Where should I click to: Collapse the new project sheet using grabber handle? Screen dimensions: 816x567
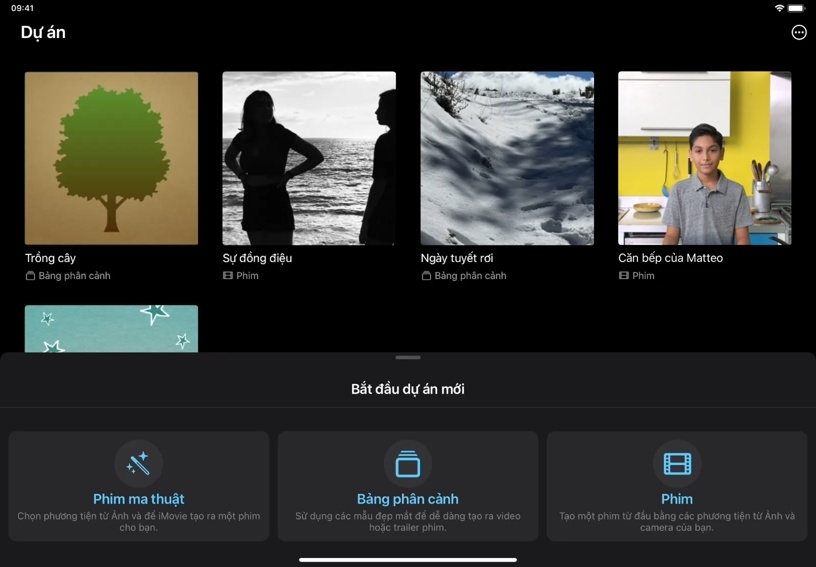tap(408, 357)
